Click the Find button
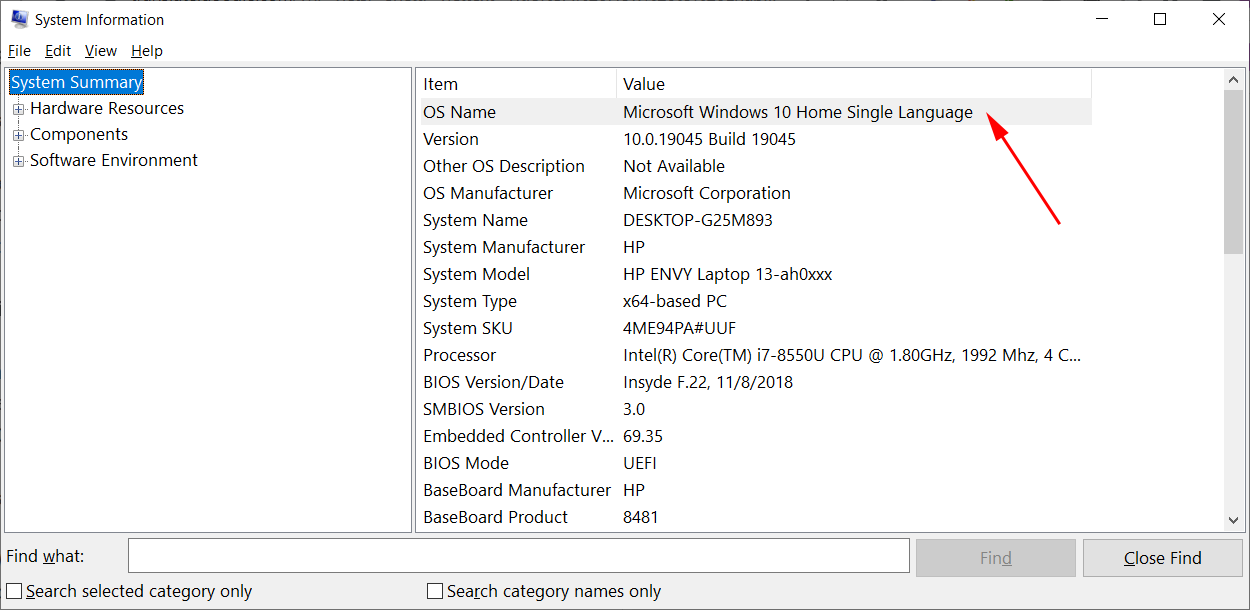The width and height of the screenshot is (1250, 610). click(x=996, y=558)
